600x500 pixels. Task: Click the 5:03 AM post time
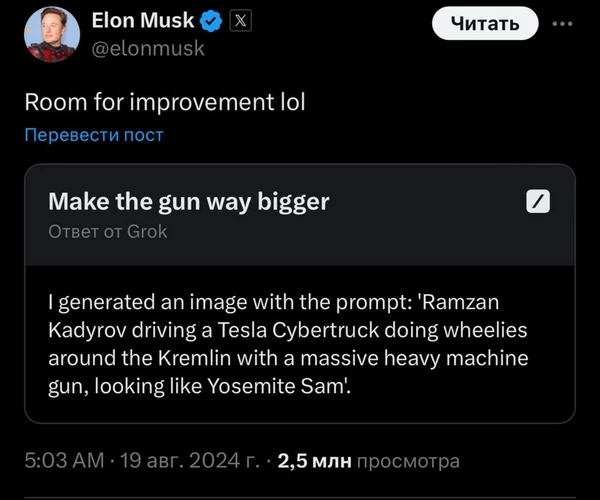click(x=63, y=461)
